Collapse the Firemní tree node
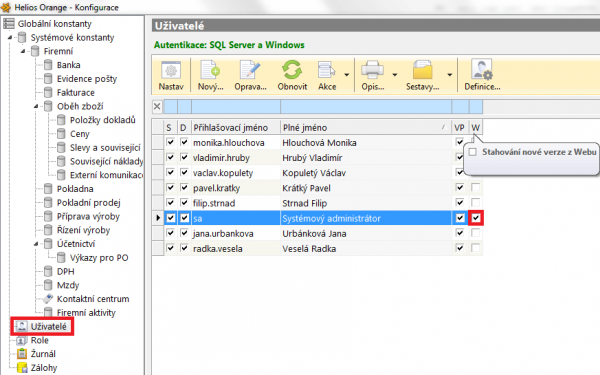This screenshot has height=375, width=600. 23,51
